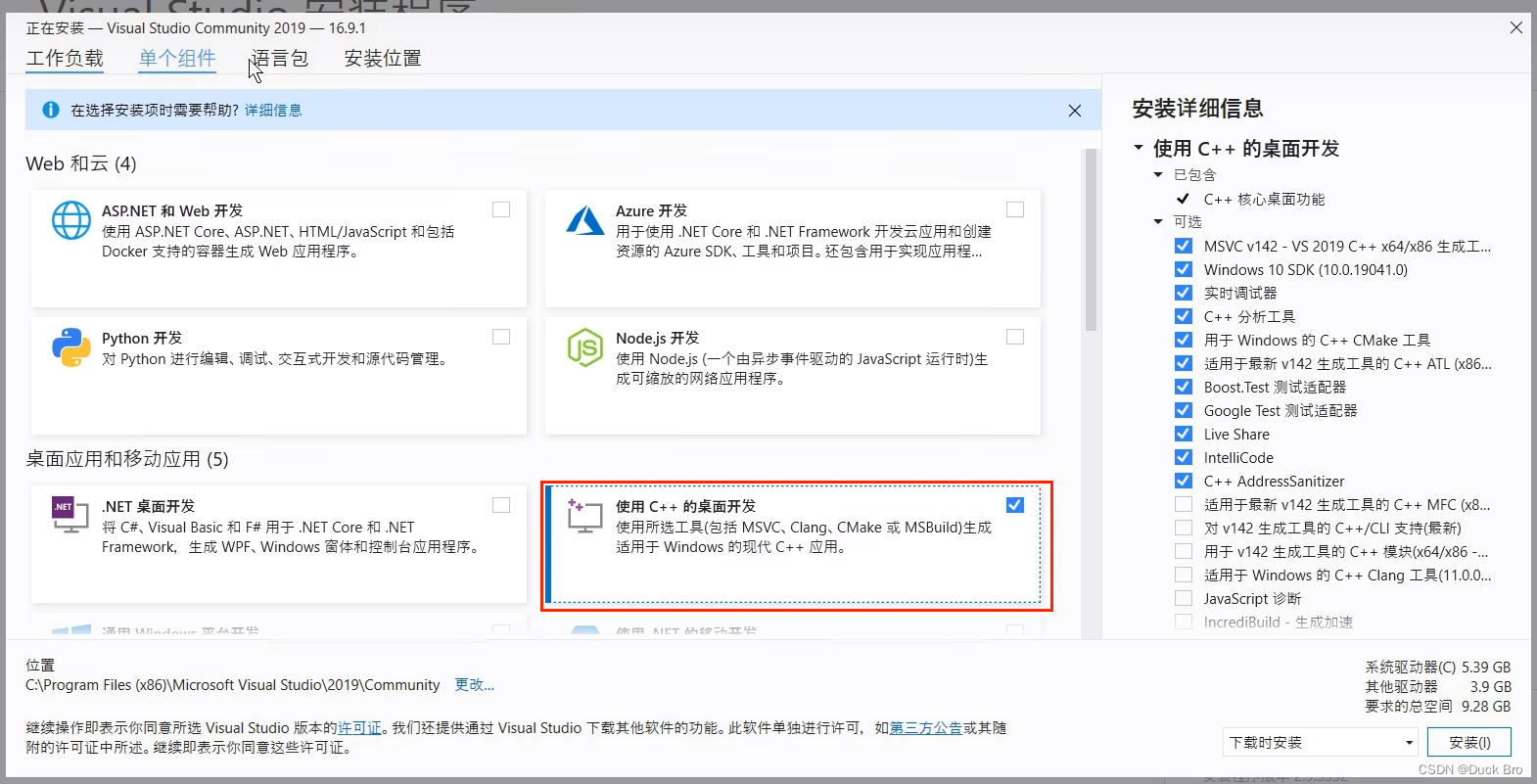Open the 第三方公告 link
Image resolution: width=1537 pixels, height=784 pixels.
(926, 727)
